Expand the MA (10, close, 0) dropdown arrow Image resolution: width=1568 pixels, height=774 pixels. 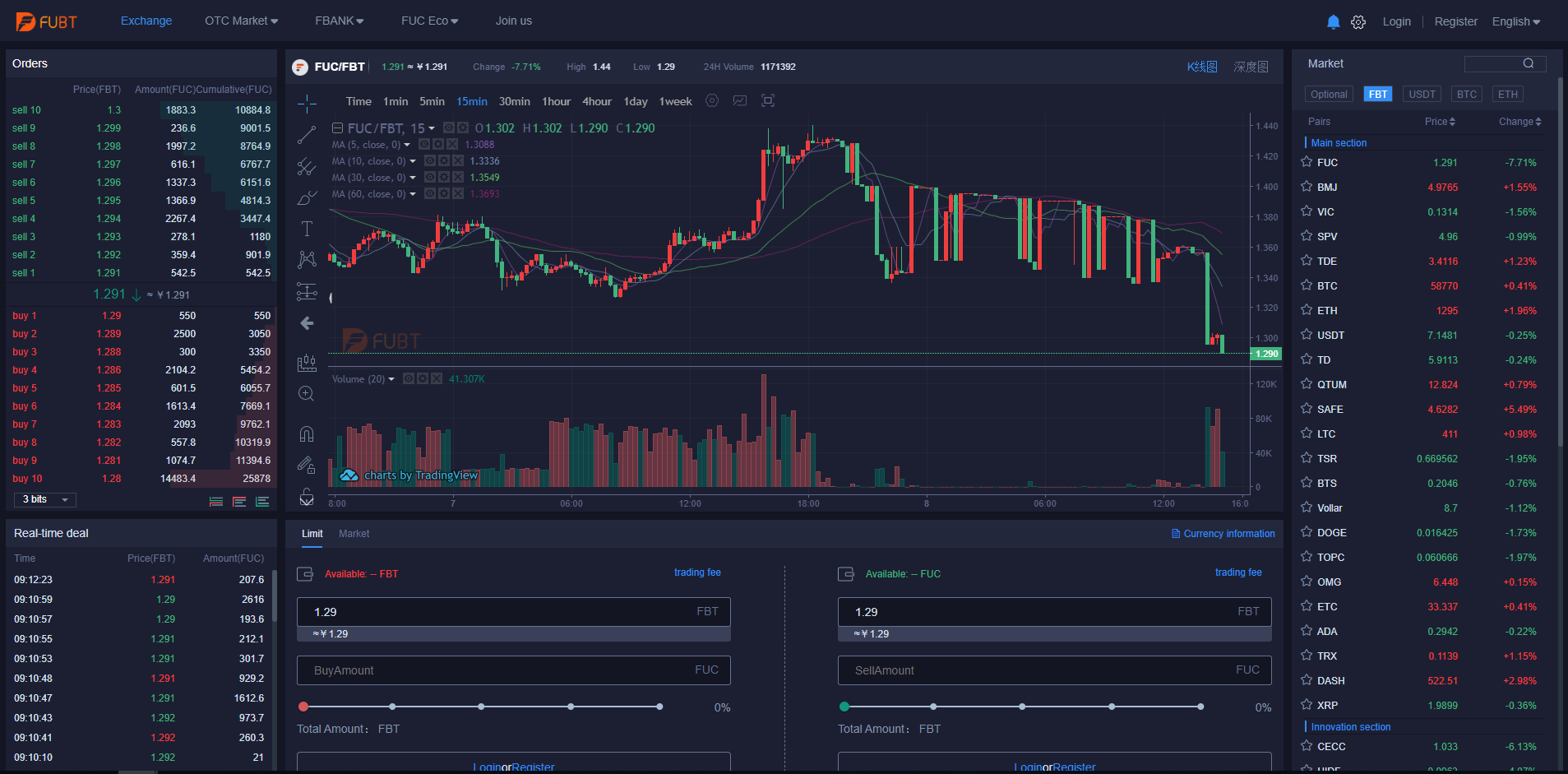pos(413,161)
